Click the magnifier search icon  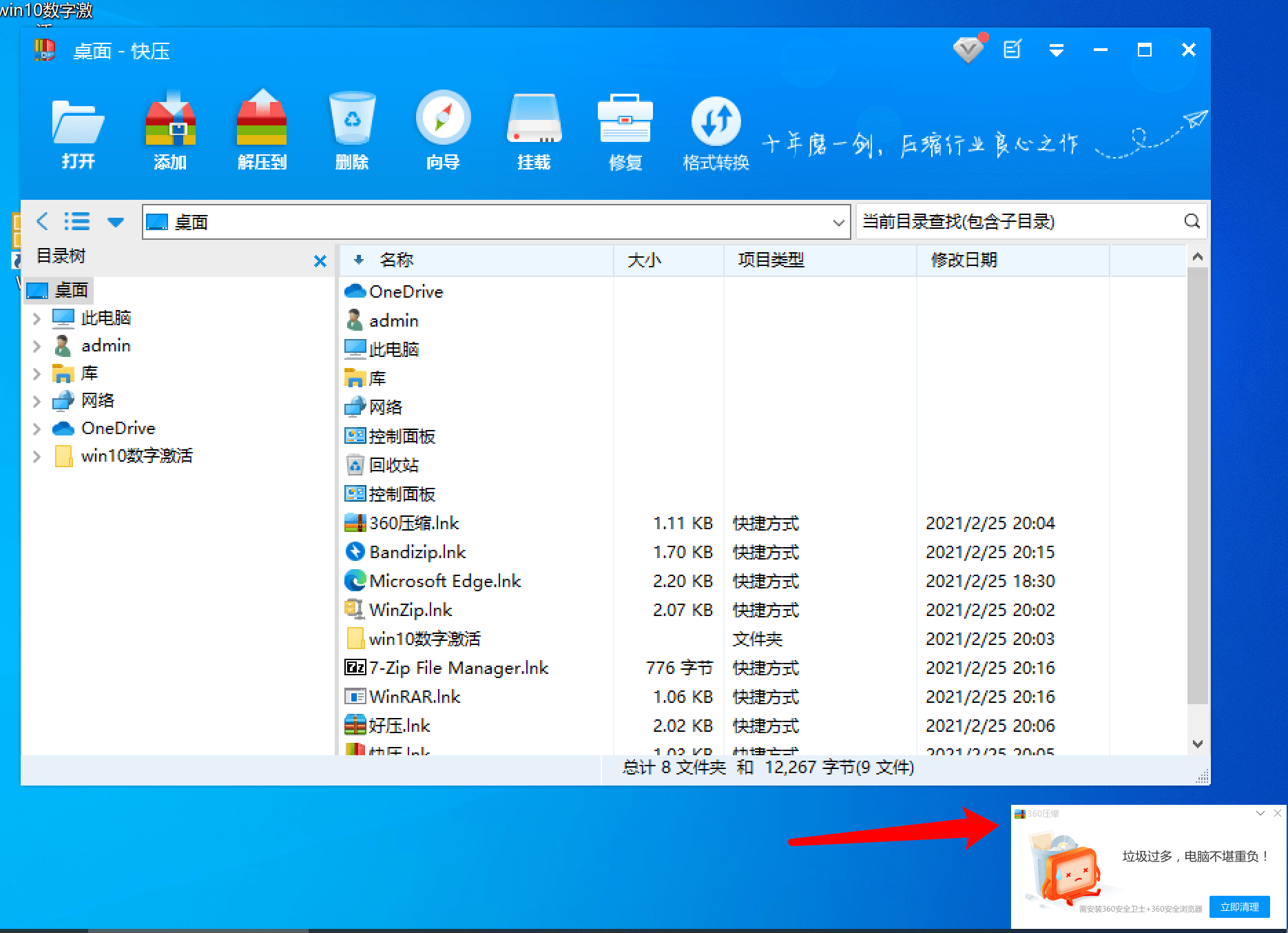click(x=1192, y=221)
